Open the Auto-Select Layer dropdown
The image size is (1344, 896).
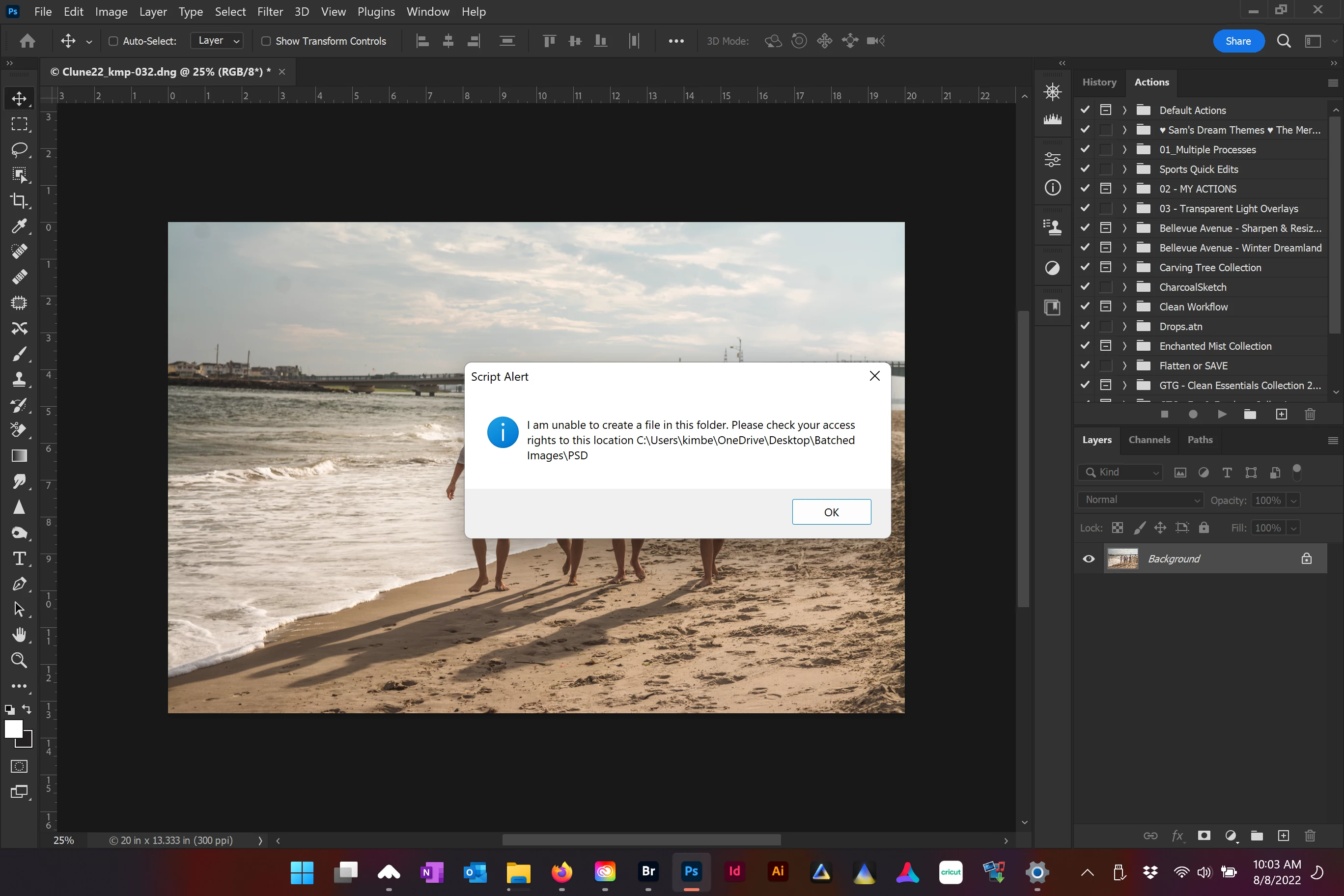point(218,41)
